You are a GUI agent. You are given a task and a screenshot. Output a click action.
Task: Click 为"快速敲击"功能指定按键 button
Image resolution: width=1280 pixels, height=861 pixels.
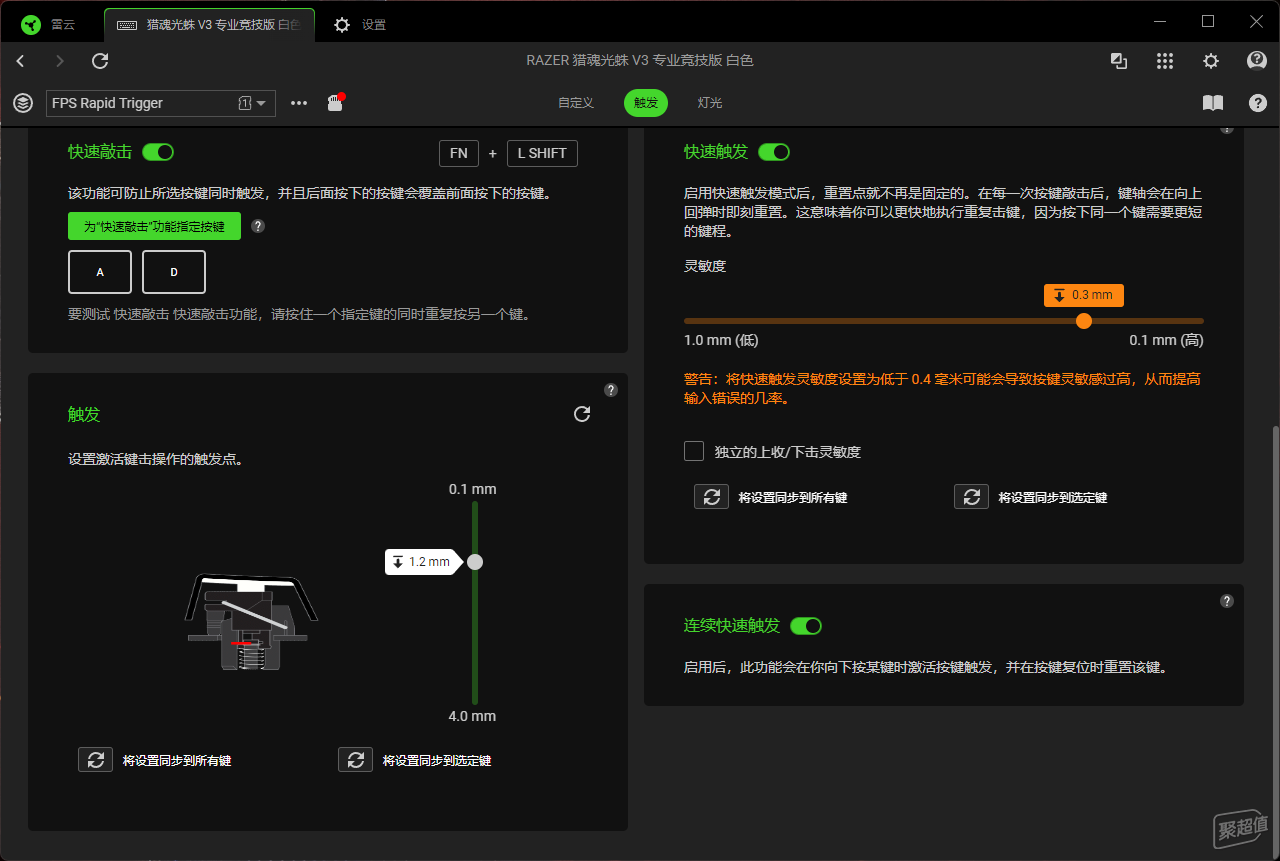[x=154, y=226]
